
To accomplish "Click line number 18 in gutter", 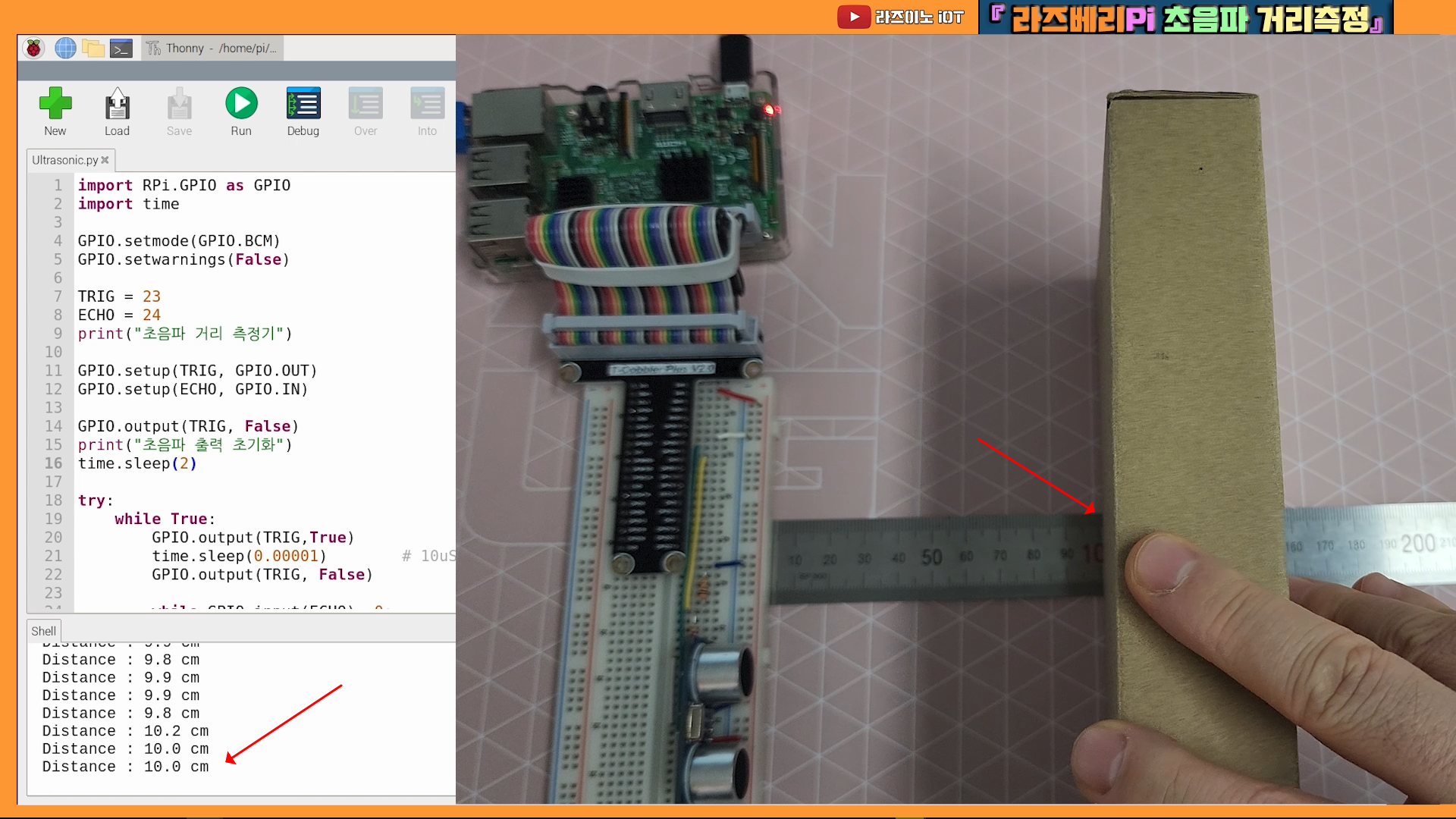I will (53, 500).
